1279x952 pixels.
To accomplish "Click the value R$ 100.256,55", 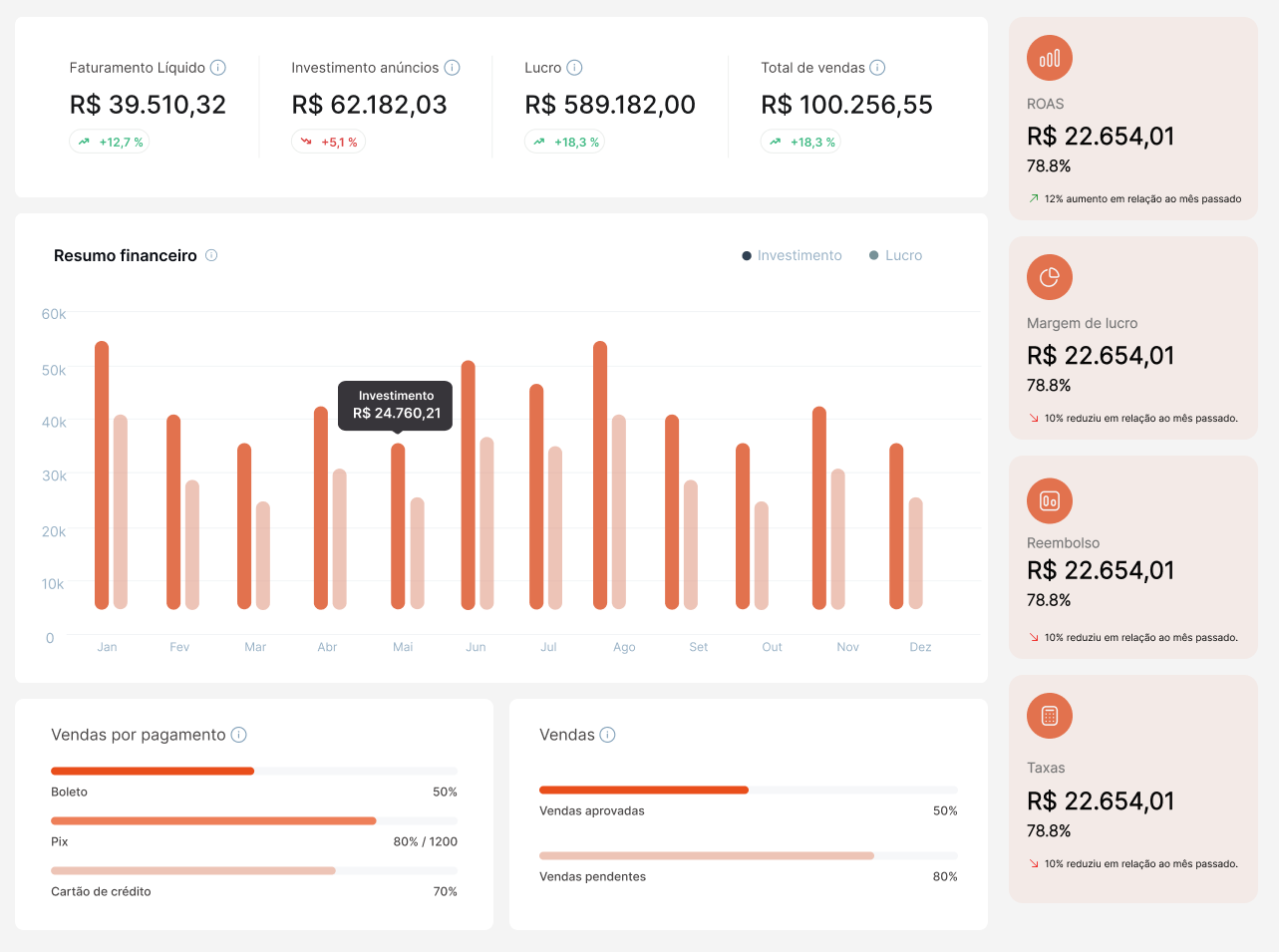I will (846, 105).
